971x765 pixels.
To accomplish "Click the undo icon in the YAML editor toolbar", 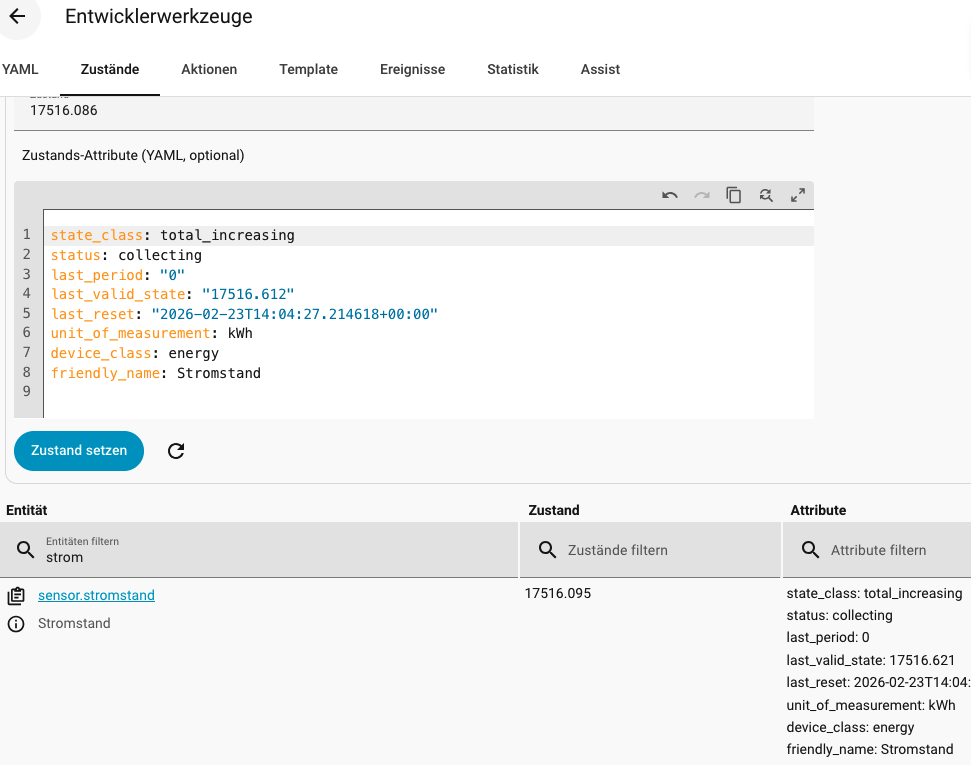I will 670,196.
